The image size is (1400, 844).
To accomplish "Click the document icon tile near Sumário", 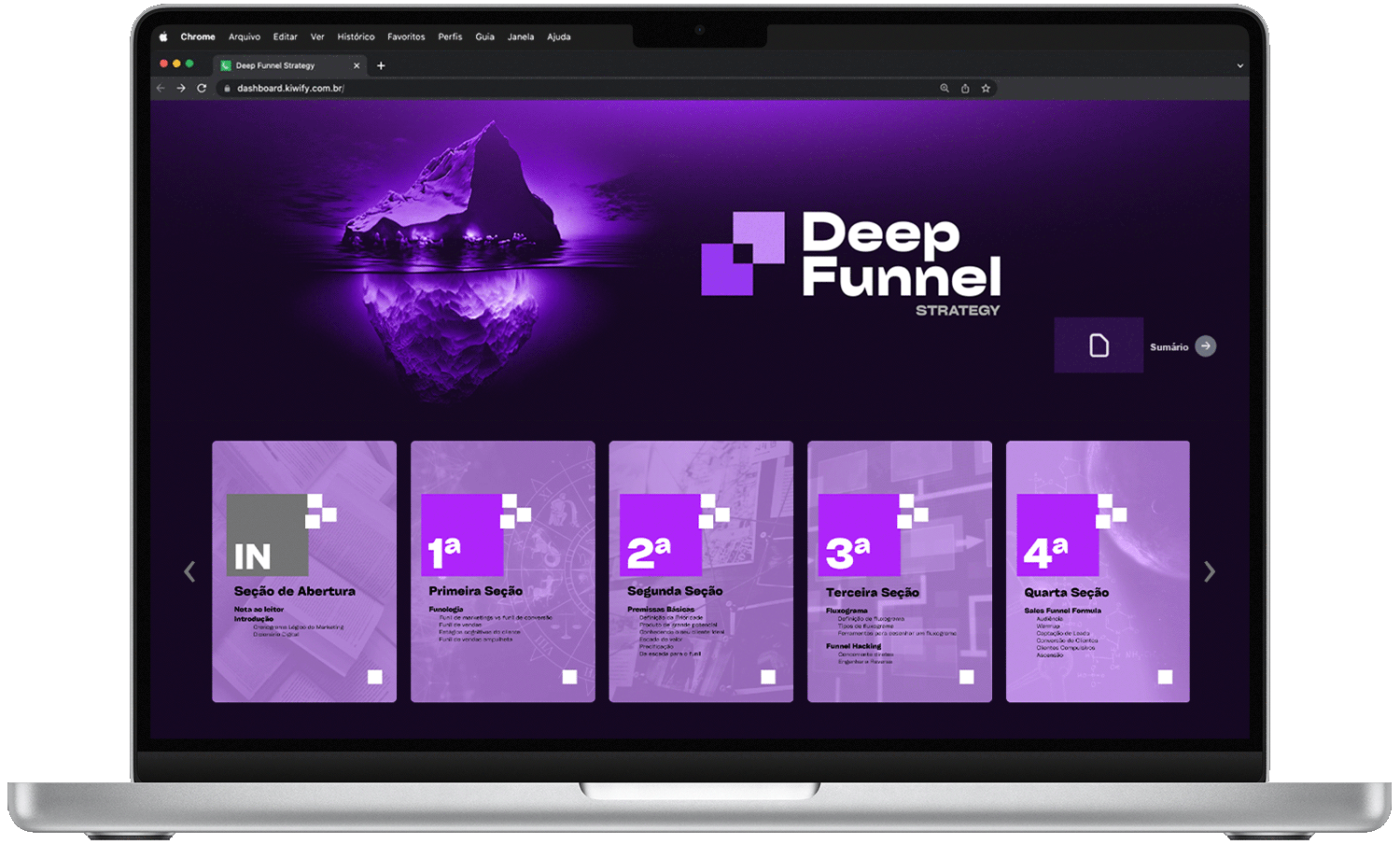I will pos(1099,345).
